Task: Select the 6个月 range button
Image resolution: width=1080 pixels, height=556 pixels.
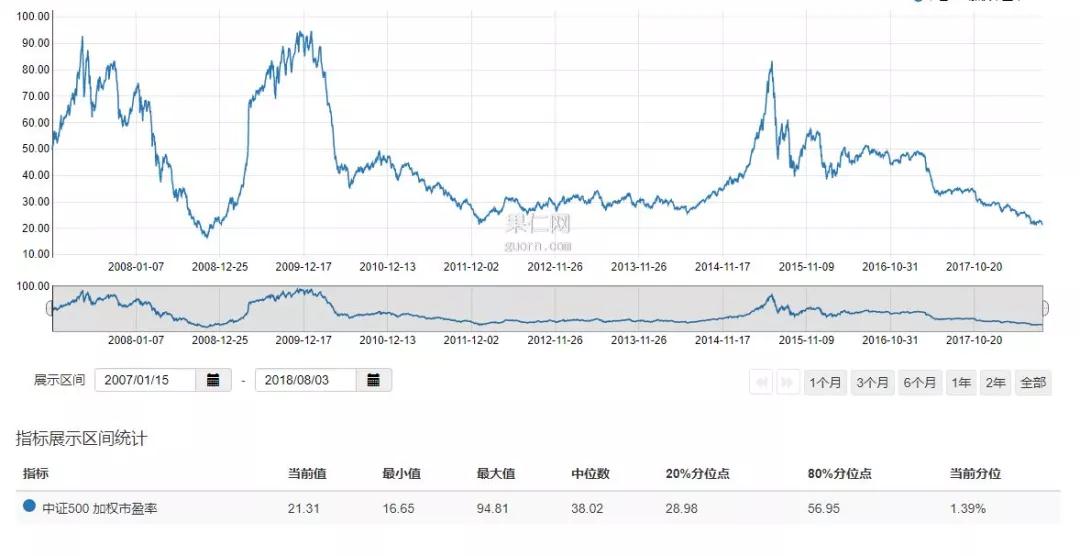Action: [x=920, y=382]
